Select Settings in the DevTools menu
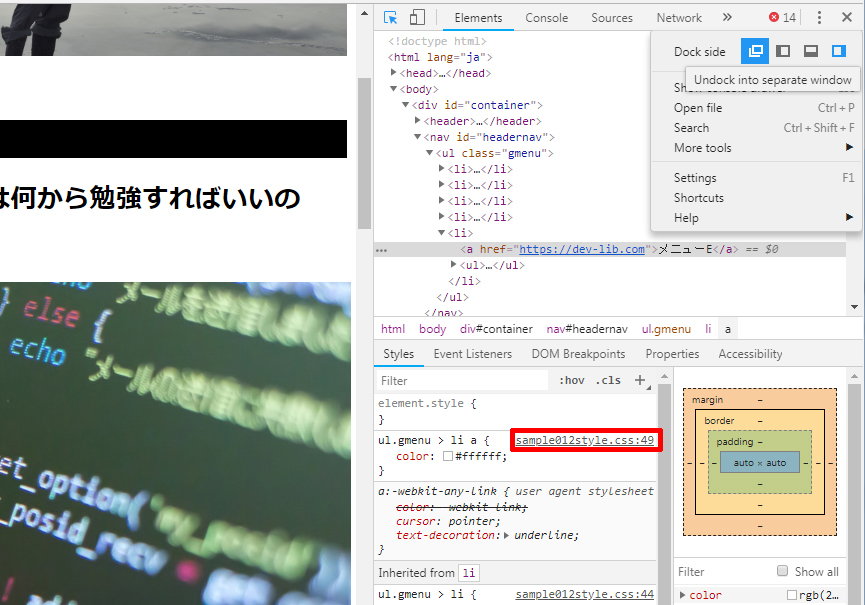 click(695, 178)
